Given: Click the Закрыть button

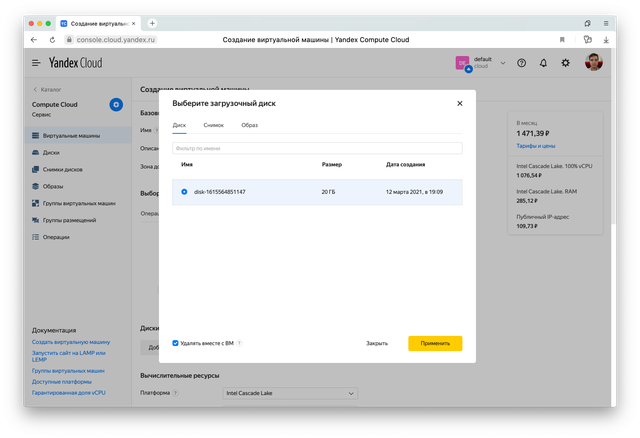Looking at the screenshot, I should pyautogui.click(x=377, y=343).
